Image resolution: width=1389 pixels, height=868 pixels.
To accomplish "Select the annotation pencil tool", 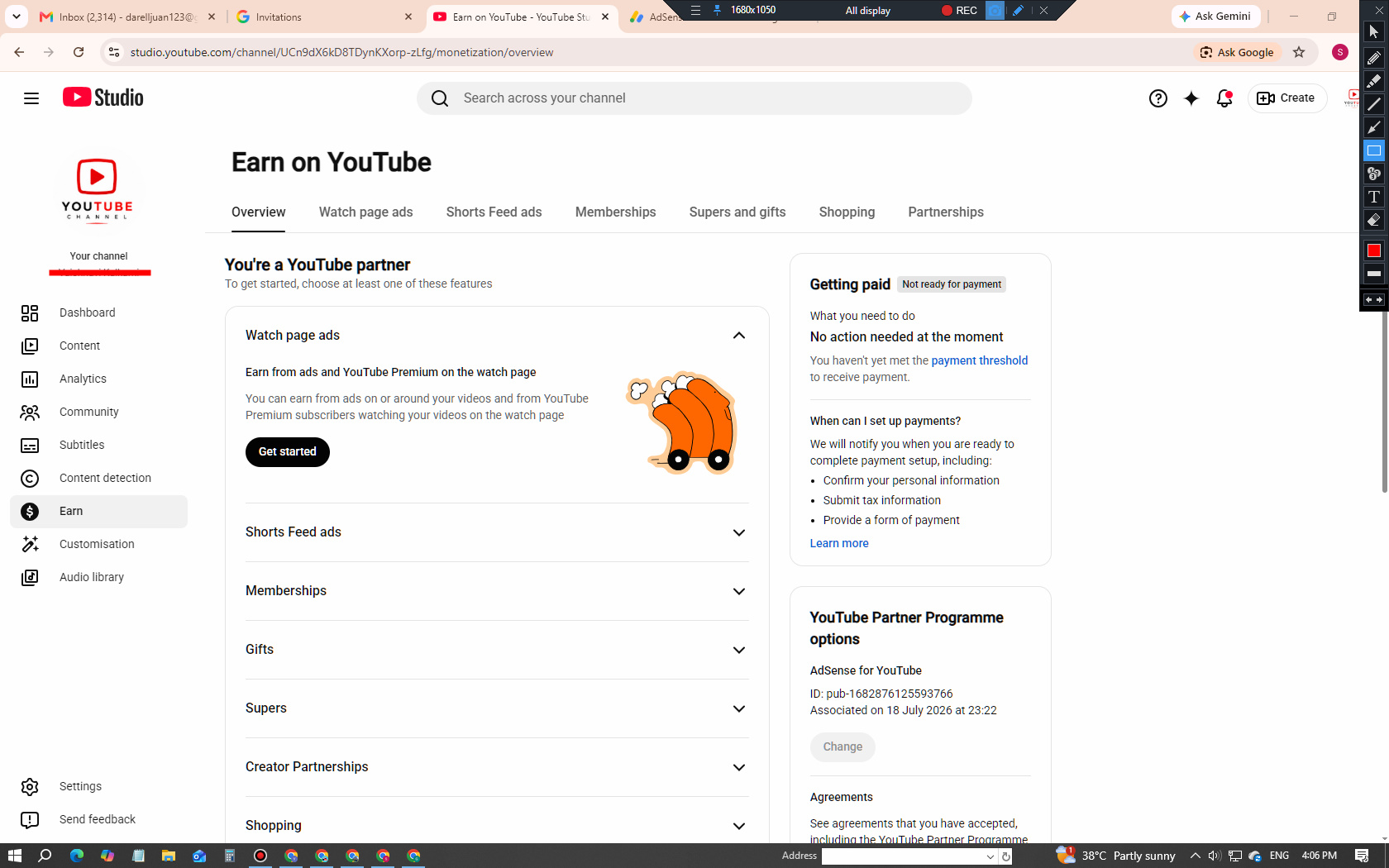I will pos(1373,58).
